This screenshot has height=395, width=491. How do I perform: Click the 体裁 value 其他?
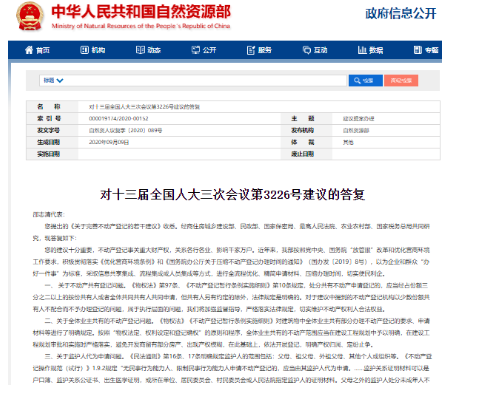coord(348,142)
